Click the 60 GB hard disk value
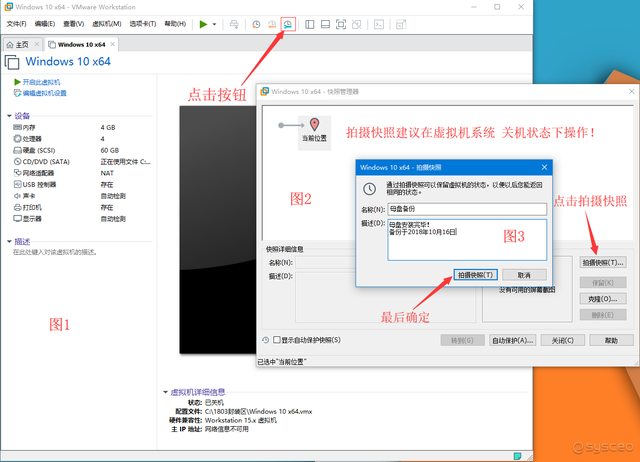This screenshot has height=462, width=640. [110, 150]
